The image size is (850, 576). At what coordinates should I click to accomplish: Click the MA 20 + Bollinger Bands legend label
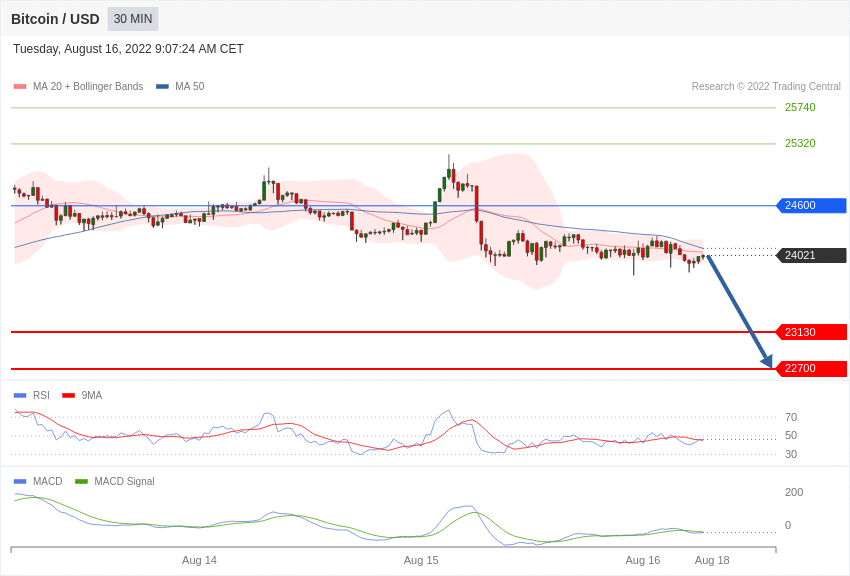[x=88, y=86]
